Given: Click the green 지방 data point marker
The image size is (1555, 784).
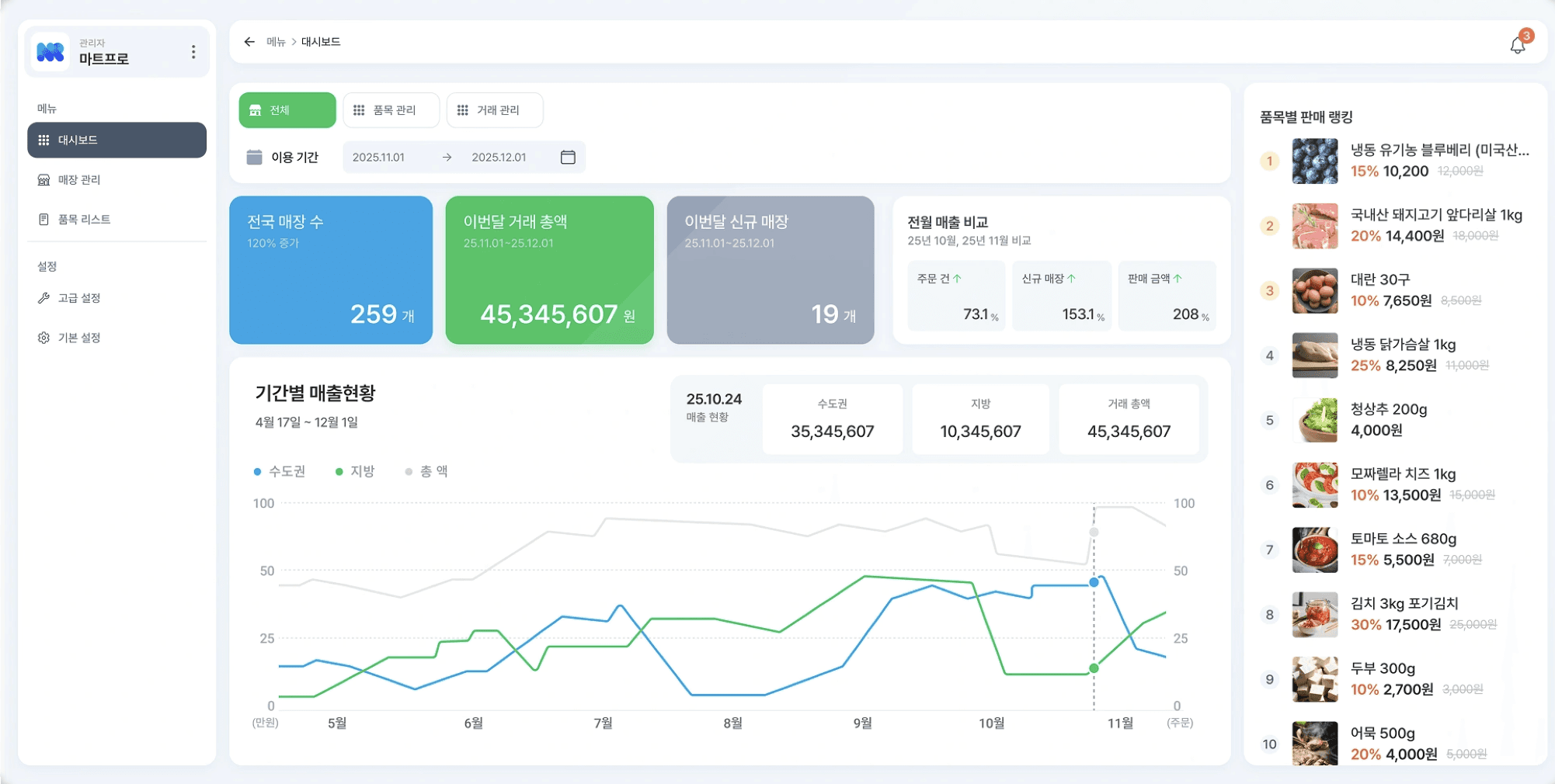Looking at the screenshot, I should tap(1094, 668).
